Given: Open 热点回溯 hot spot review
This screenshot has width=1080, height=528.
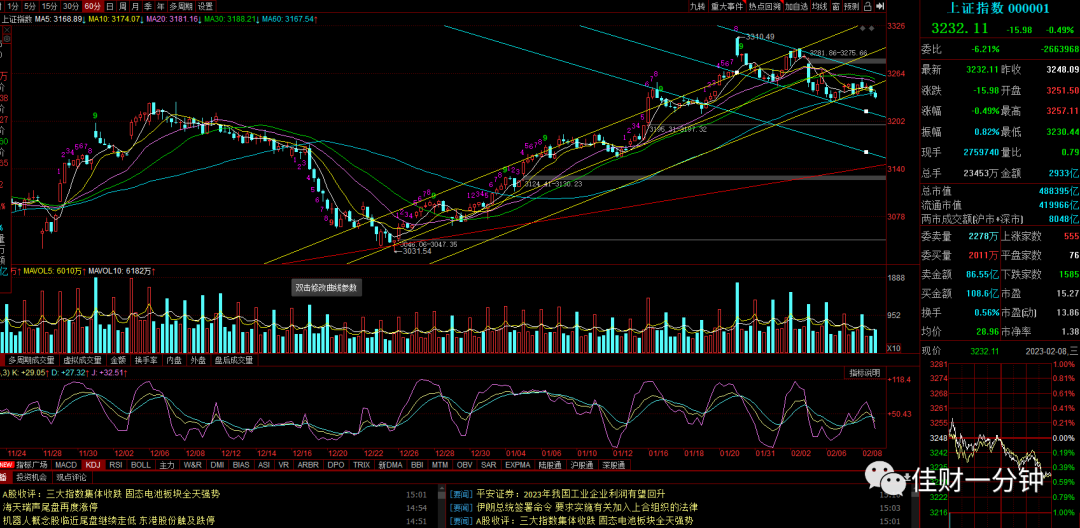Looking at the screenshot, I should [x=765, y=6].
